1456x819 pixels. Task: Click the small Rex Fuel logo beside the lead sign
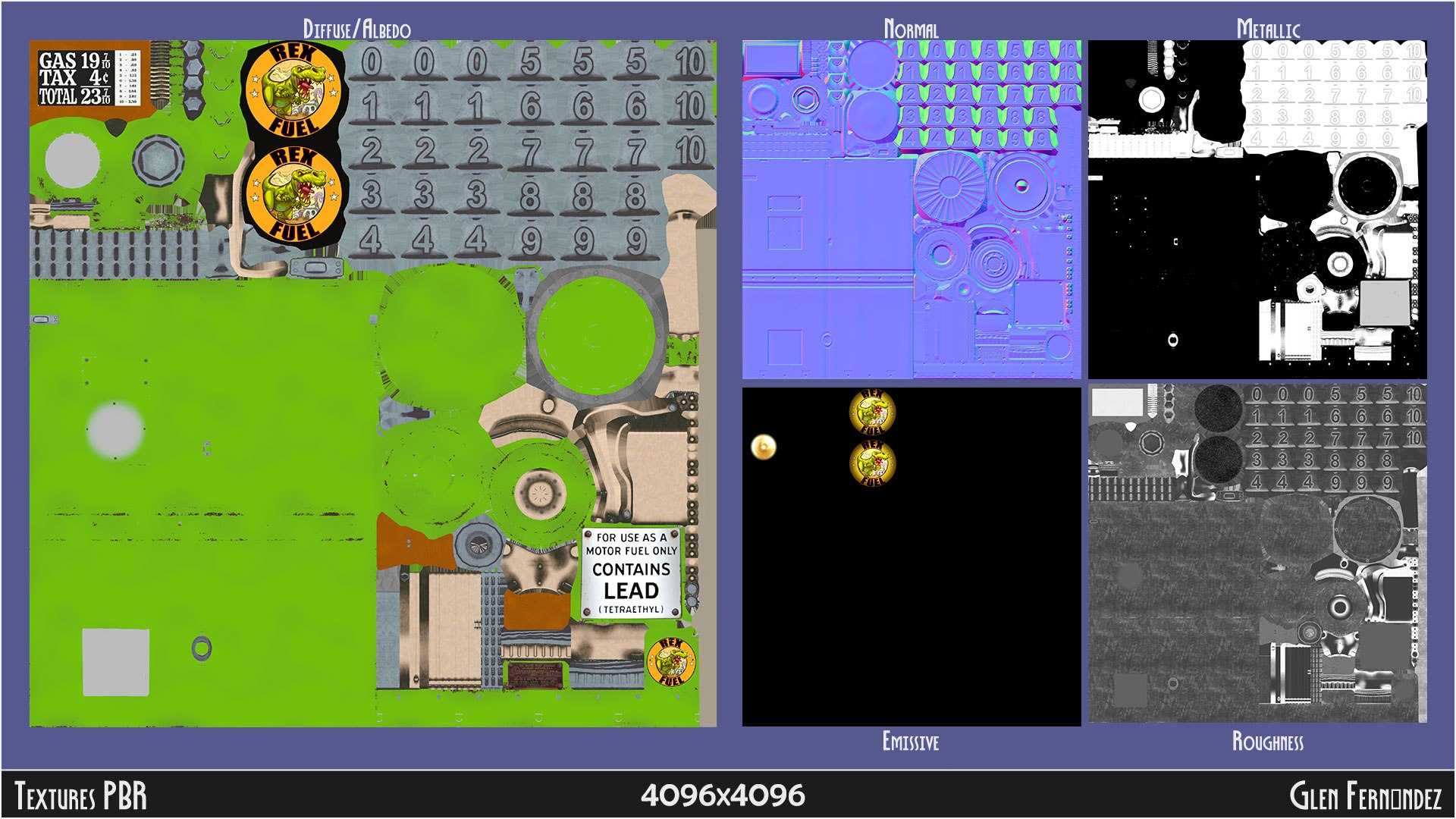(x=670, y=661)
